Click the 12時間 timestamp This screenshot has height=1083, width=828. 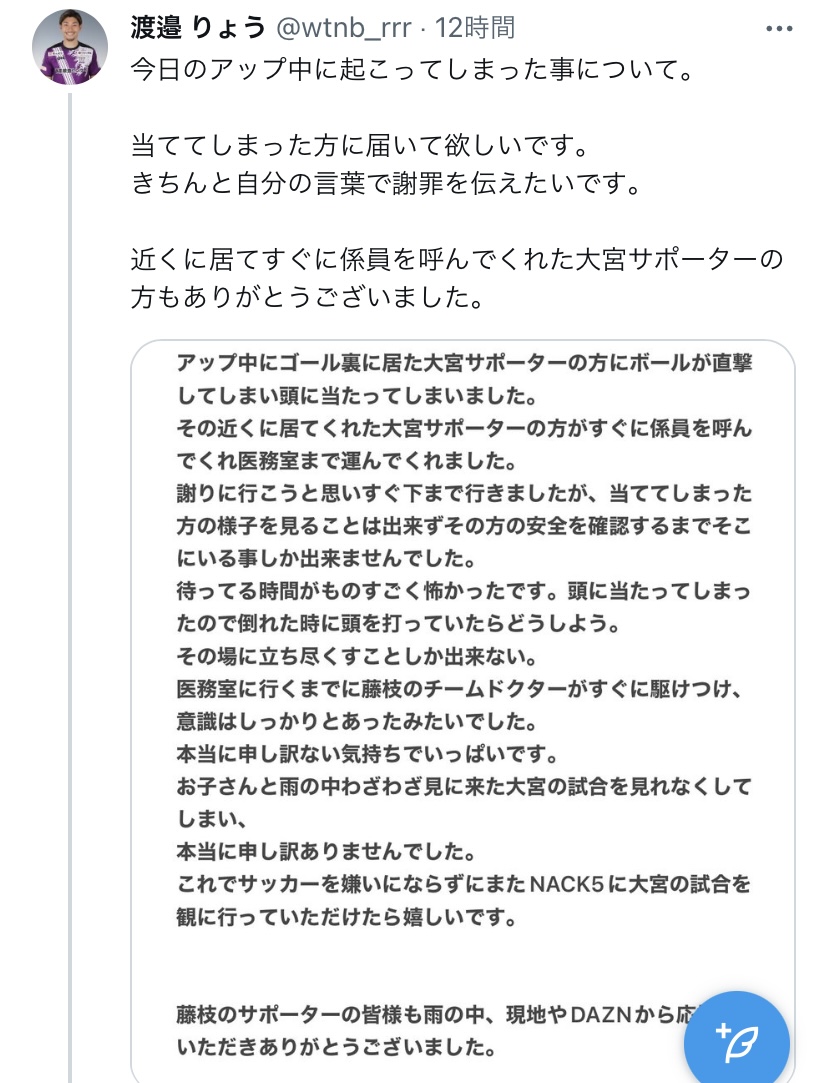pyautogui.click(x=474, y=28)
